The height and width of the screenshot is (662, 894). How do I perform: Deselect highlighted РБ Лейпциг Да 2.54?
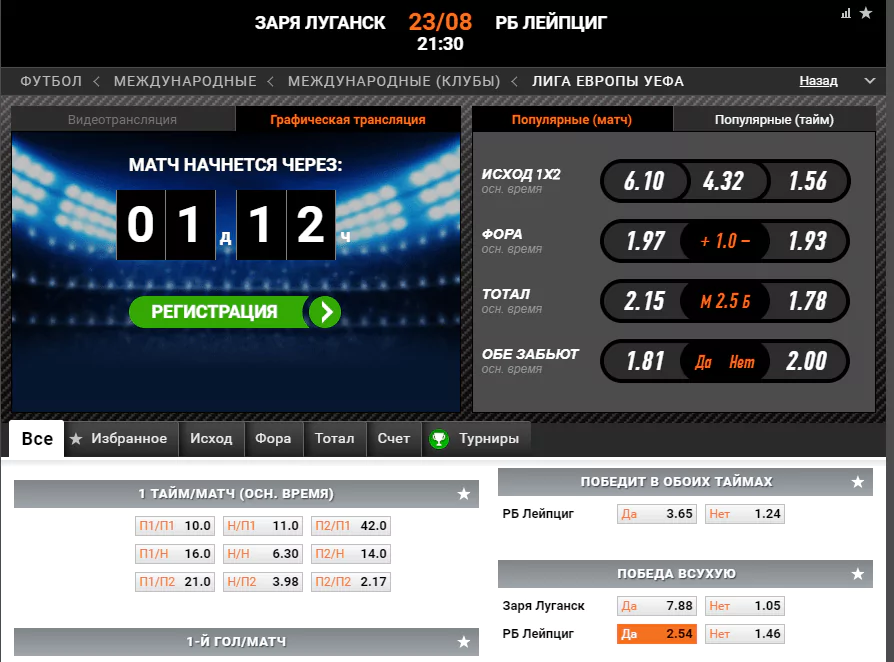pyautogui.click(x=657, y=633)
